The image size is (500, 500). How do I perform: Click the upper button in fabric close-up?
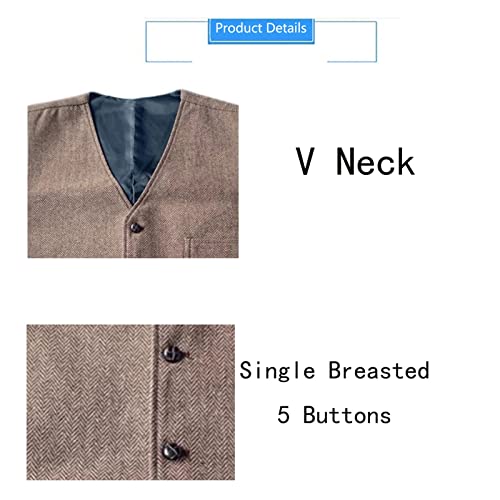(x=172, y=354)
